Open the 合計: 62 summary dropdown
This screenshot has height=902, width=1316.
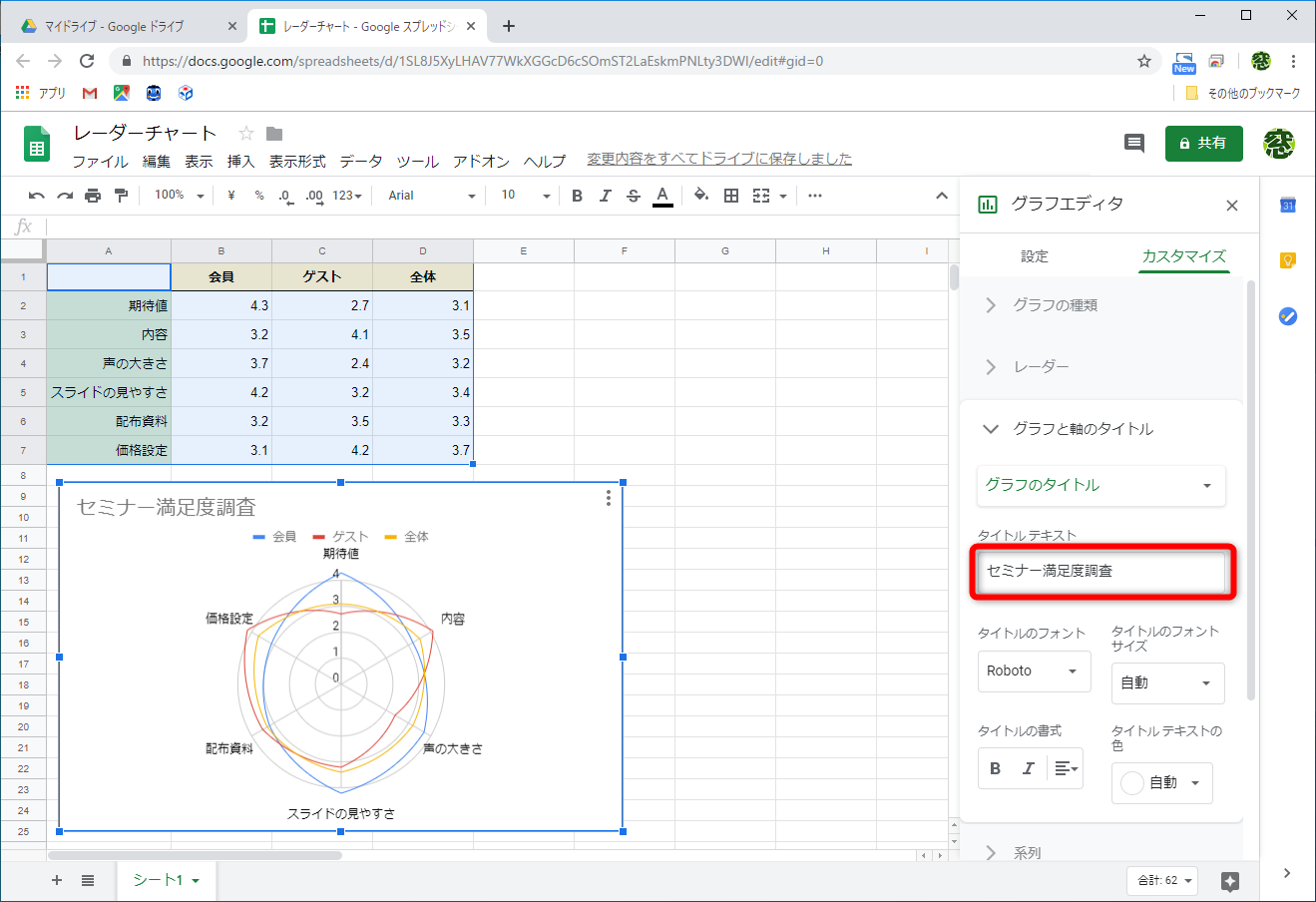[x=1163, y=880]
